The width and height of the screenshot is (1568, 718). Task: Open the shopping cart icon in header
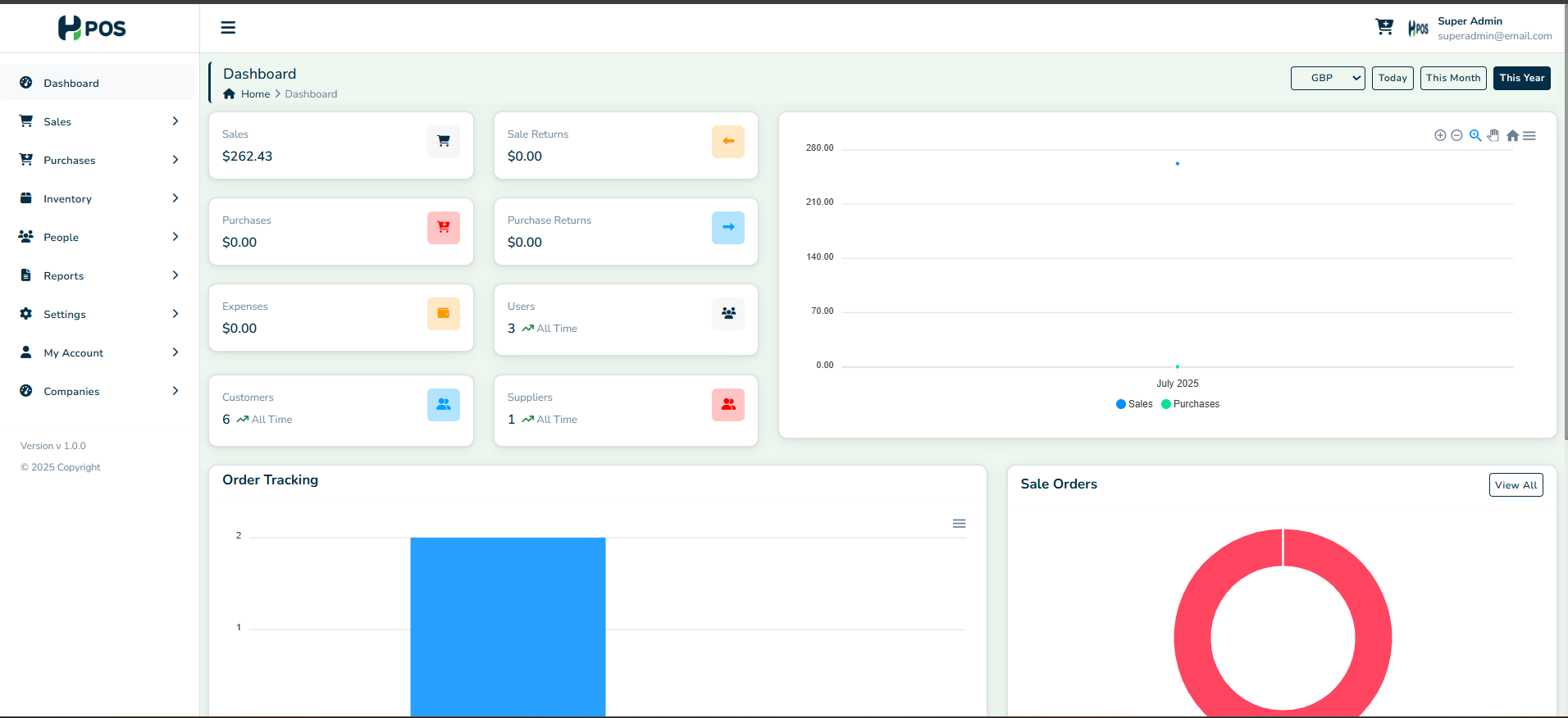[x=1384, y=27]
